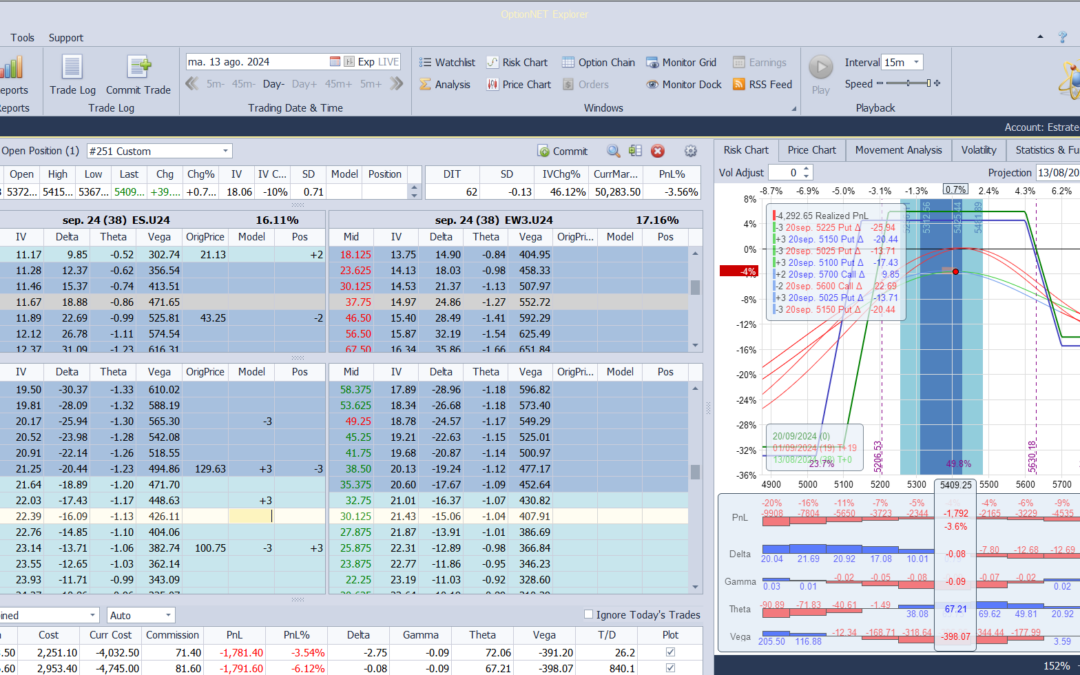The width and height of the screenshot is (1080, 675).
Task: Open position settings gear icon
Action: coord(690,151)
